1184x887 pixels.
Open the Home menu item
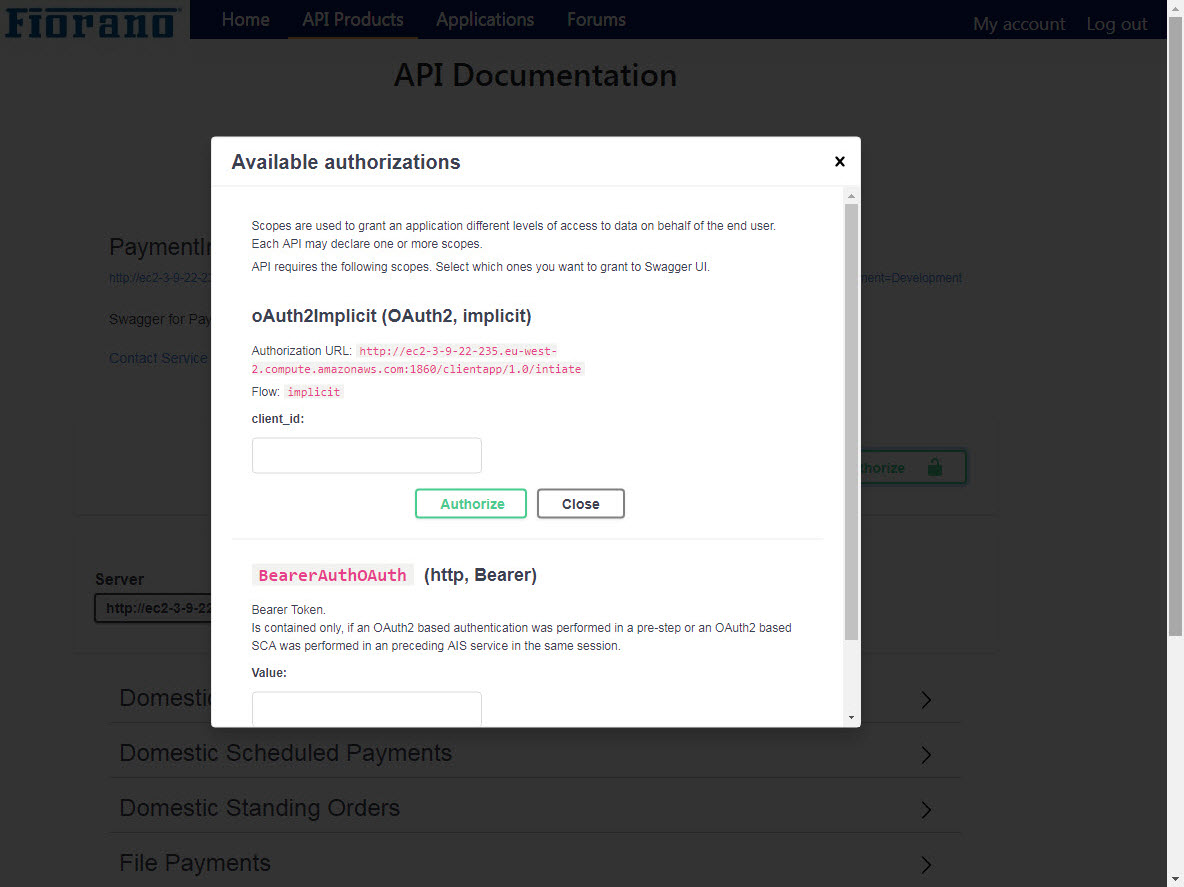pos(245,20)
